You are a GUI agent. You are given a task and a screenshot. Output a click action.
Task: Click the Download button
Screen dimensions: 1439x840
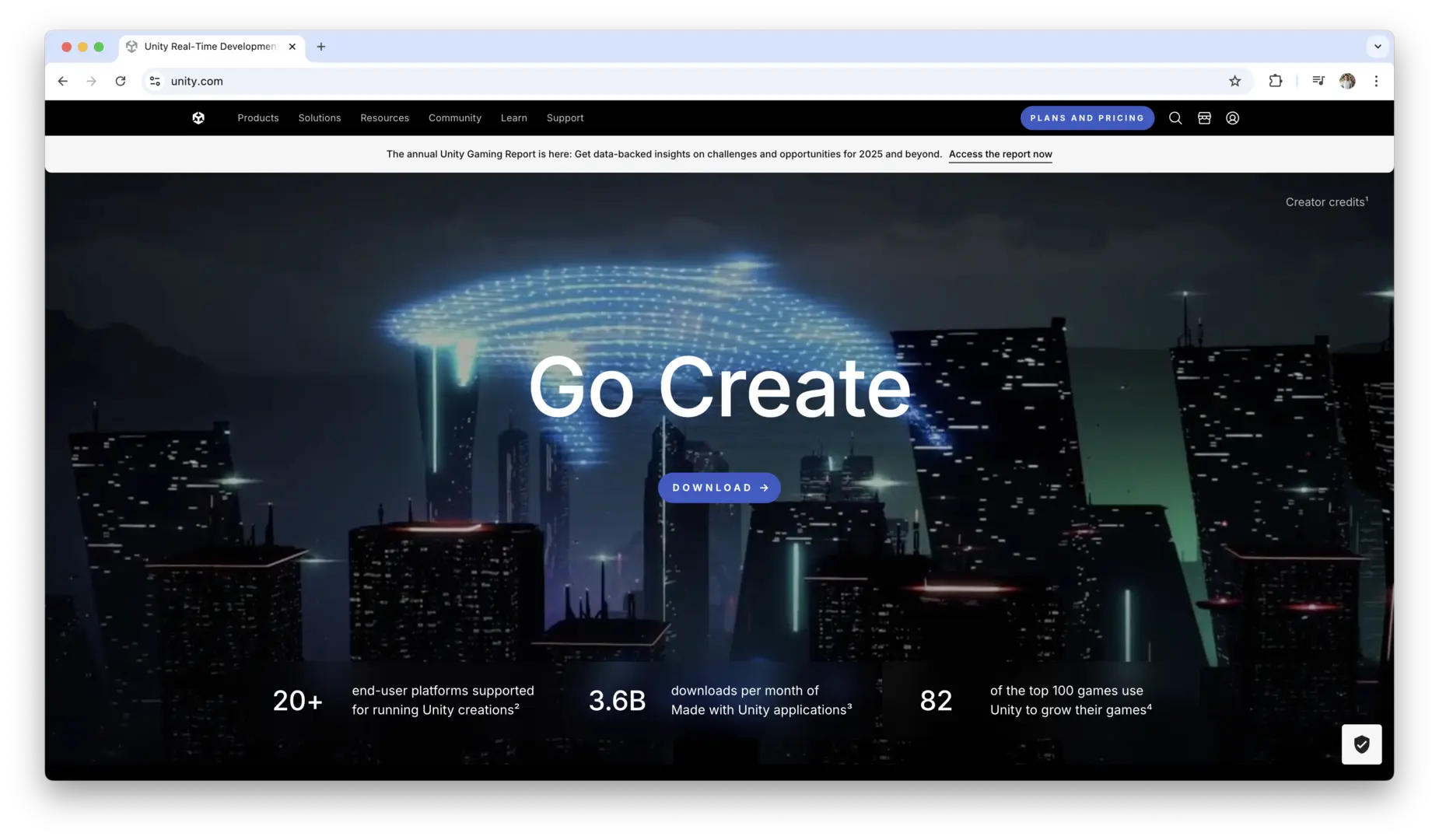coord(719,488)
